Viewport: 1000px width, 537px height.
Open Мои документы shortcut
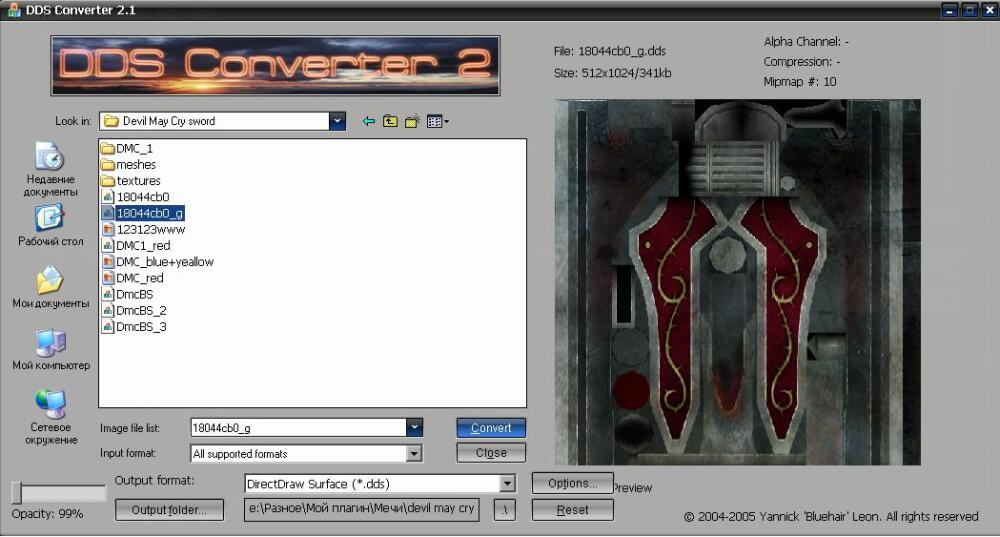[x=50, y=288]
